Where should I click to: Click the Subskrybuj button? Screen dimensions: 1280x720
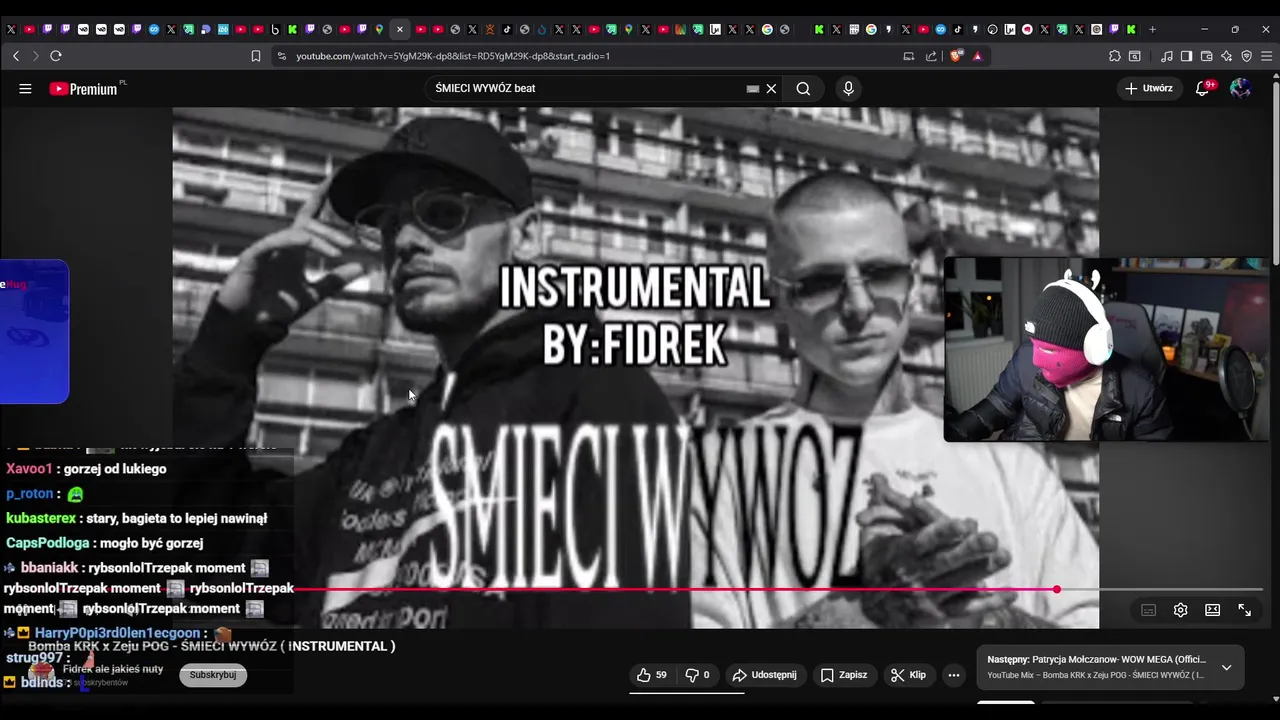[x=212, y=675]
